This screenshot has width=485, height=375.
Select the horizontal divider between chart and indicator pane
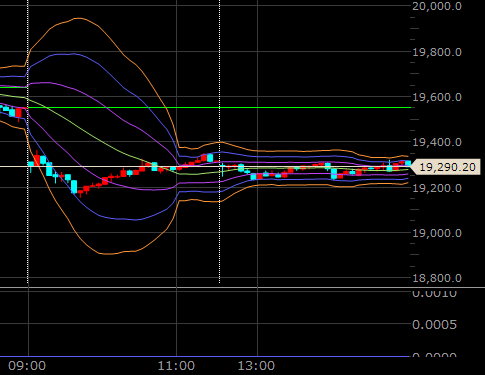(x=242, y=287)
